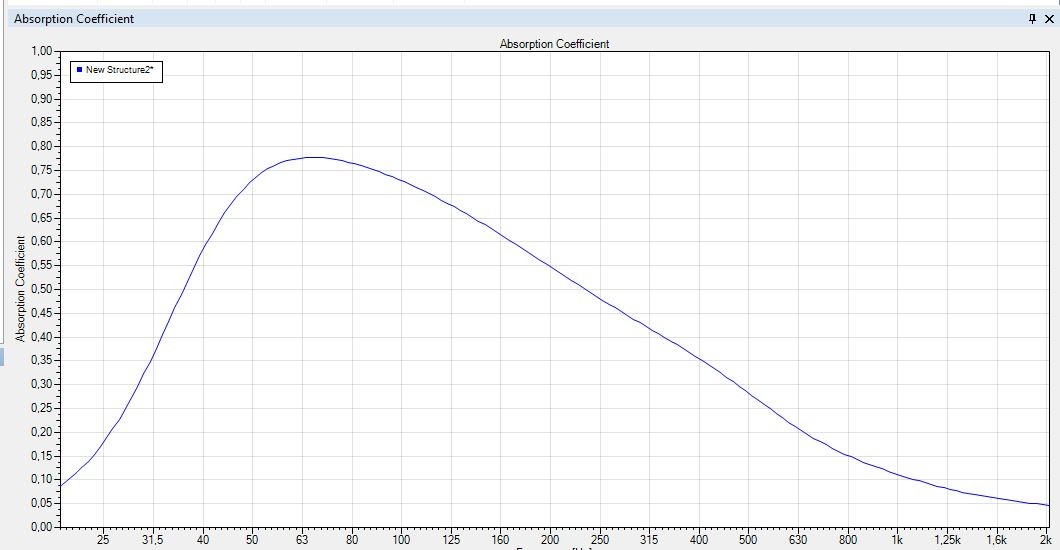
Task: Click the 500 frequency axis label
Action: click(x=749, y=540)
